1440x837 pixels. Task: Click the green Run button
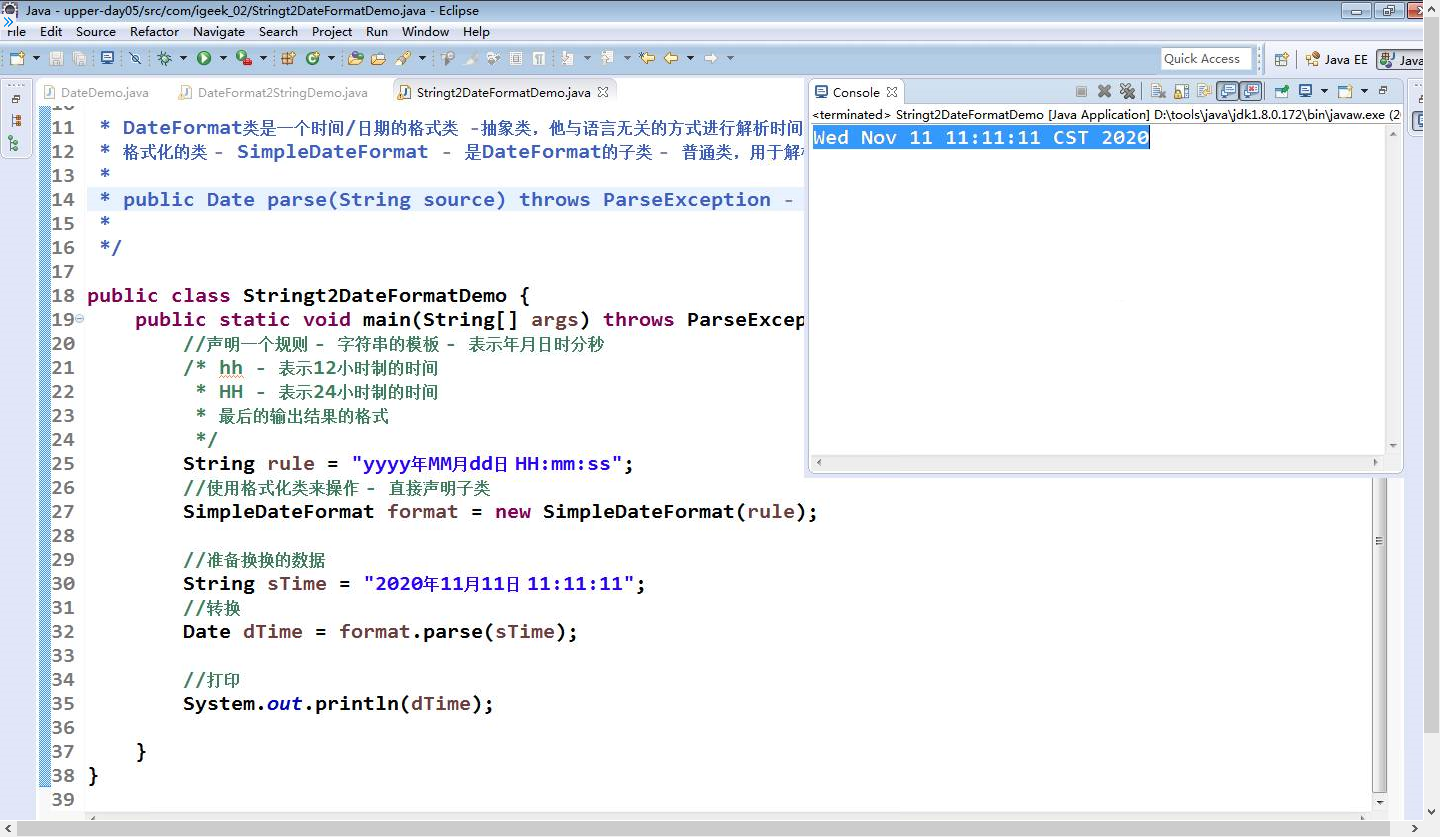click(x=204, y=58)
